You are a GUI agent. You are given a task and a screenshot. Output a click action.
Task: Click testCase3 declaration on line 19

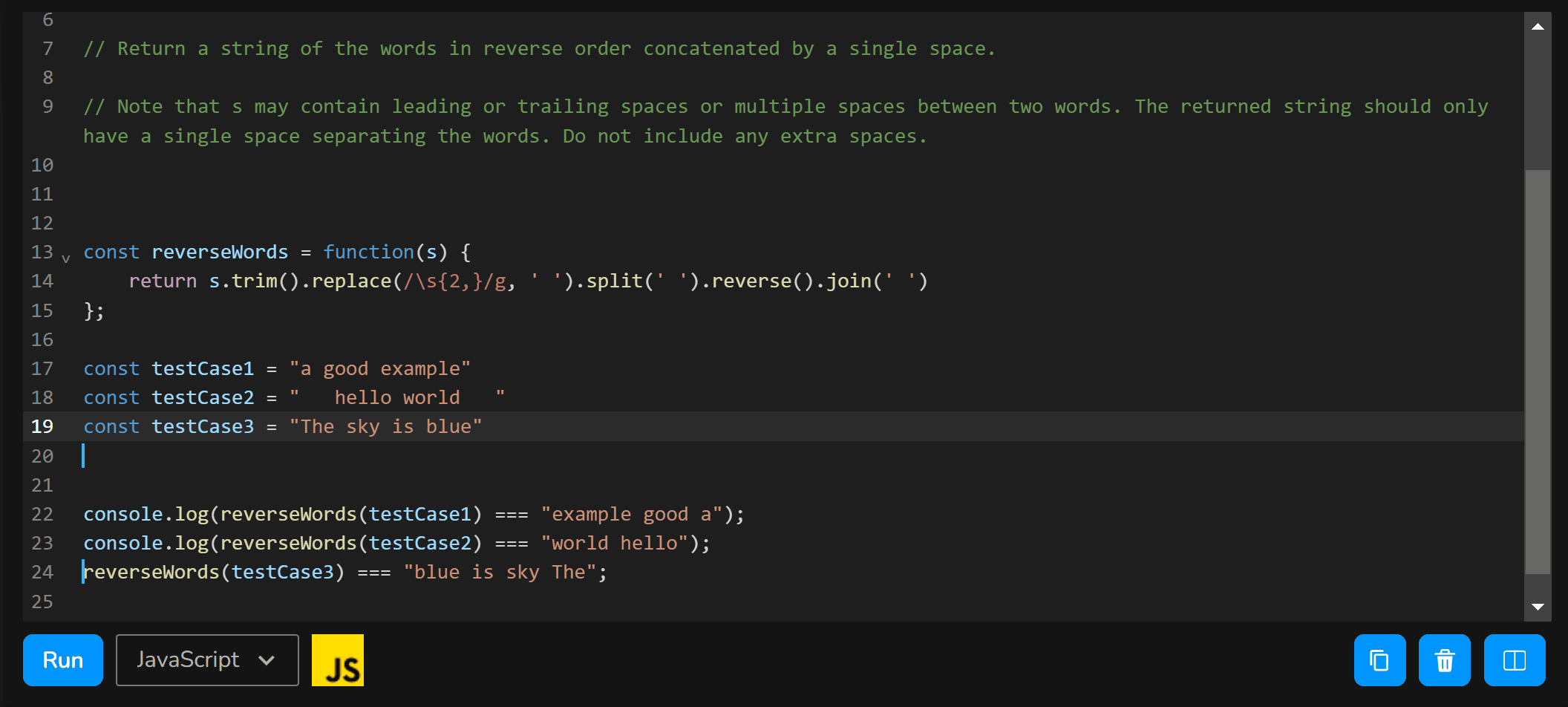(203, 426)
